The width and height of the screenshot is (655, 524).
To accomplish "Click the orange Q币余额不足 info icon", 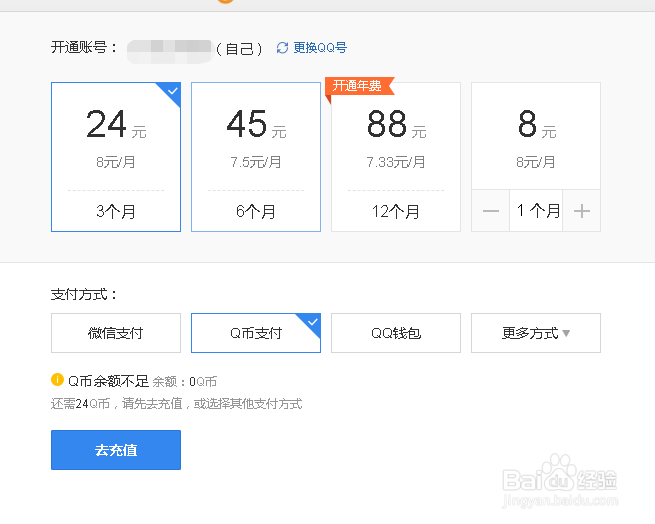I will pos(57,379).
